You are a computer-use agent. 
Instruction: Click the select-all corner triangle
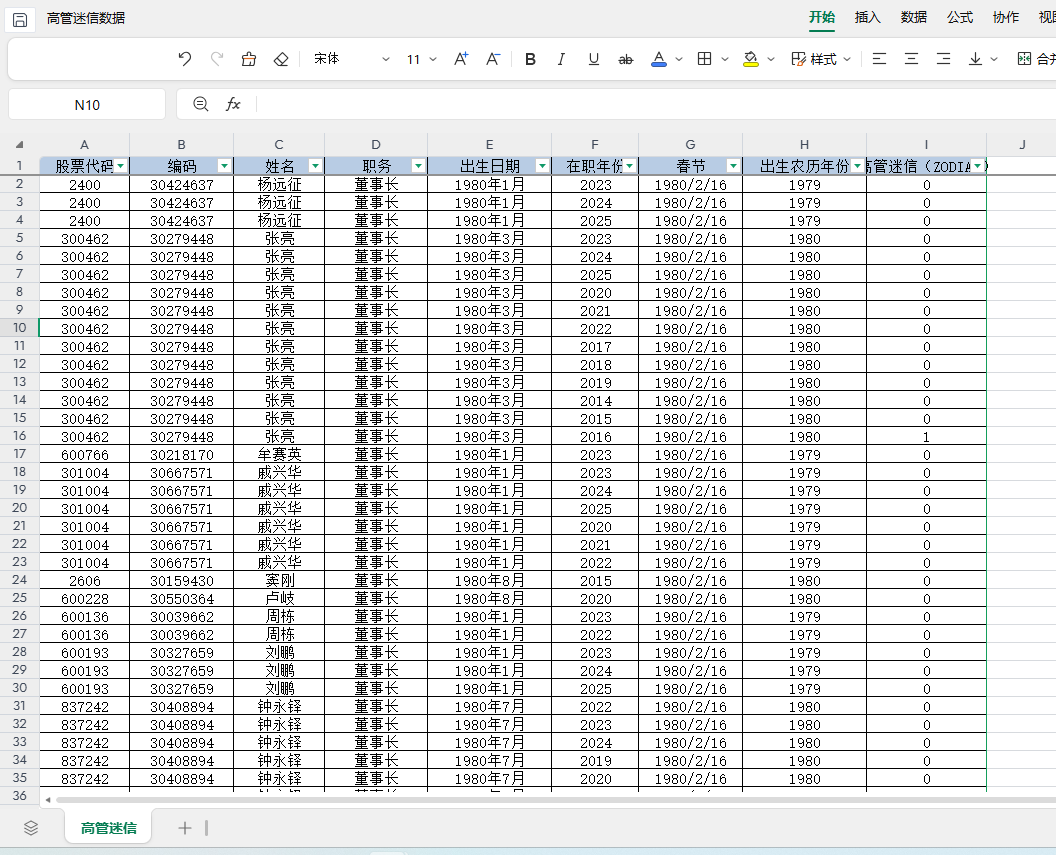[x=20, y=144]
